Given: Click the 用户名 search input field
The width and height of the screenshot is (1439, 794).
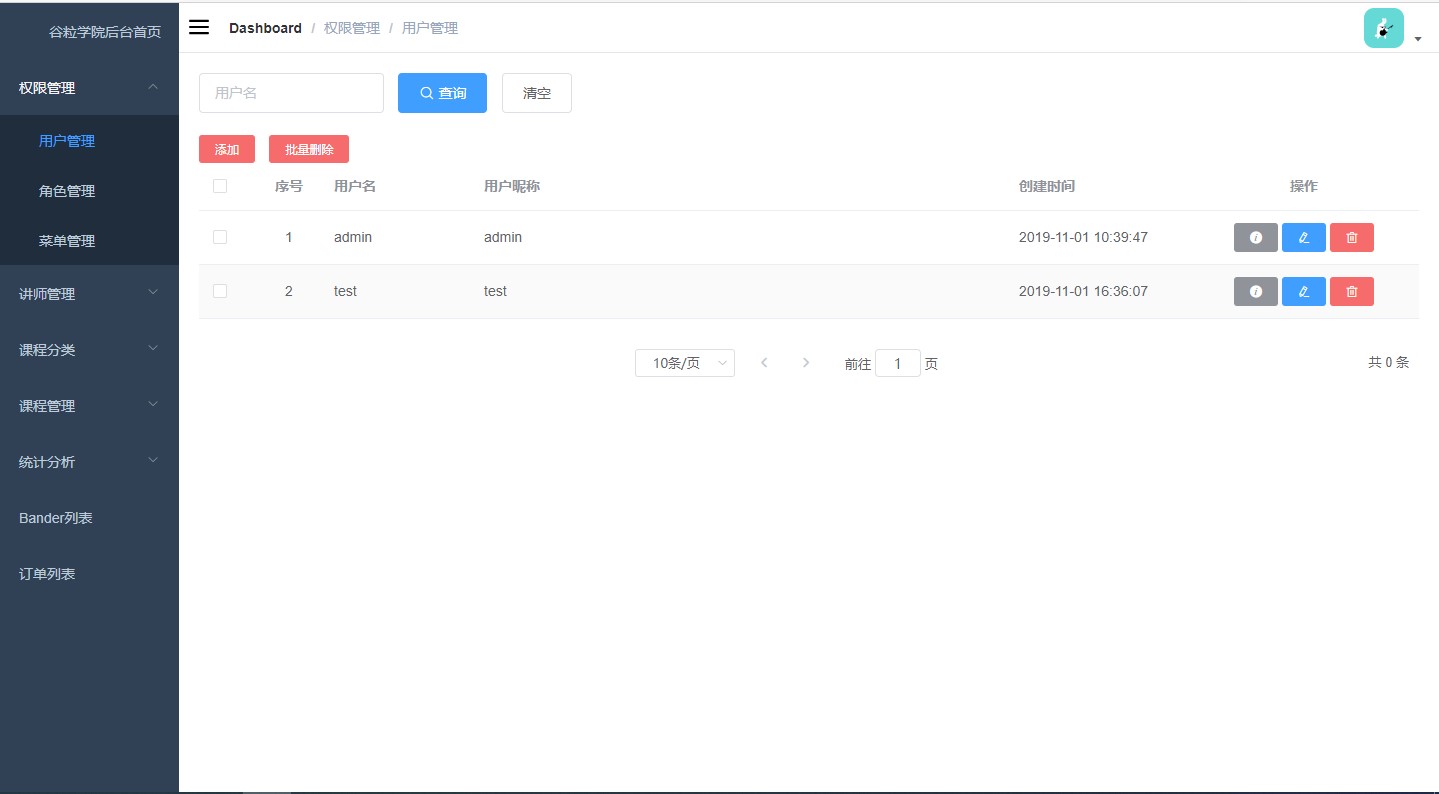Looking at the screenshot, I should [290, 92].
